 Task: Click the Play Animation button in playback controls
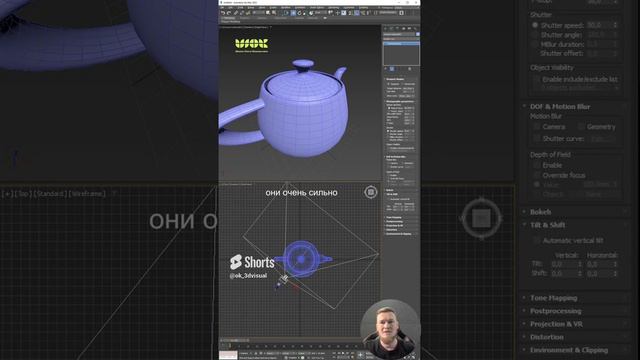click(x=343, y=353)
